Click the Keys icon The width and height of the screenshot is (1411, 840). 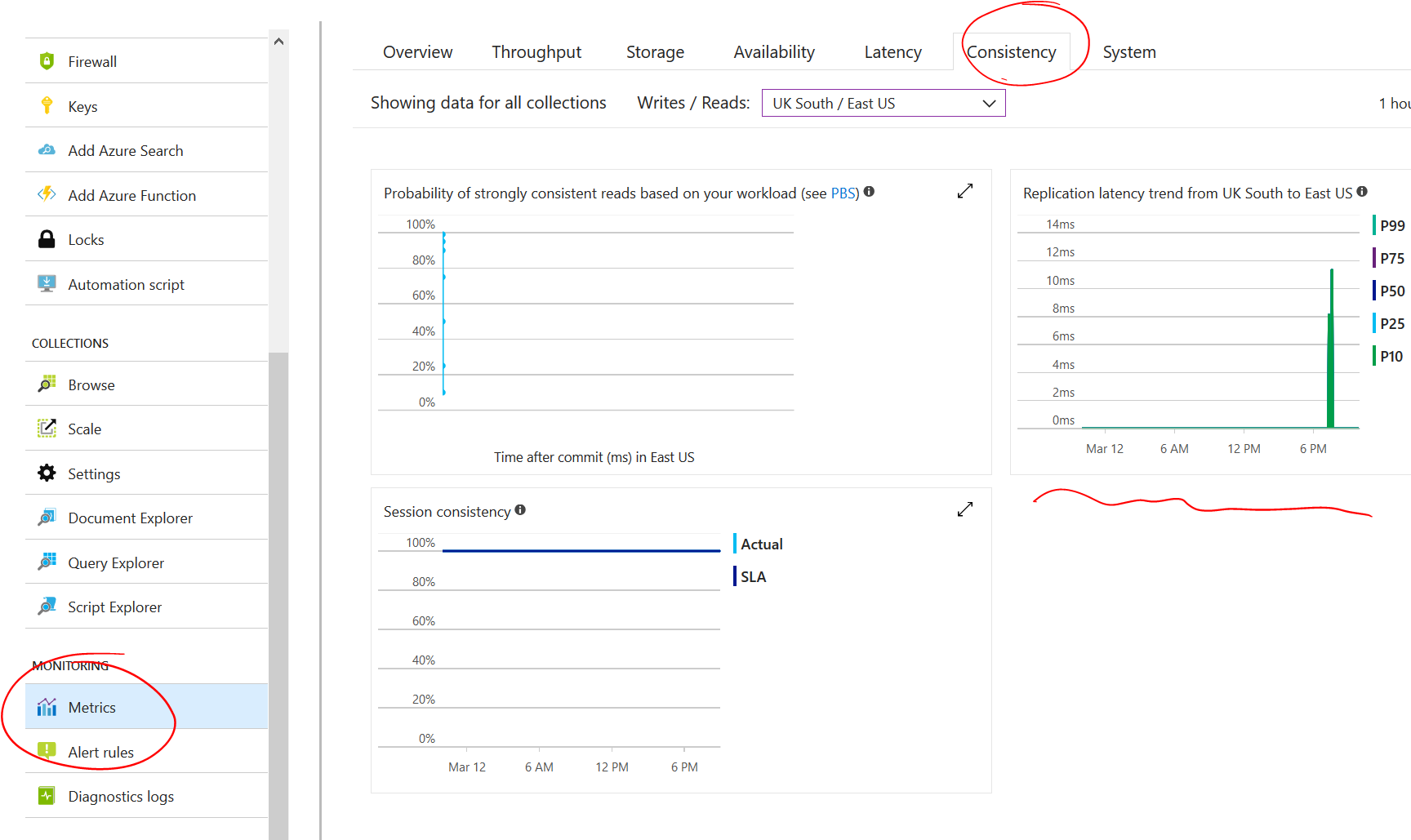click(47, 105)
